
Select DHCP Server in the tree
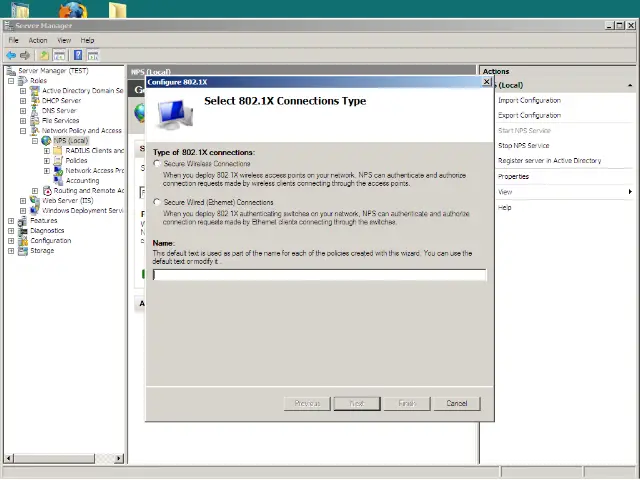61,100
